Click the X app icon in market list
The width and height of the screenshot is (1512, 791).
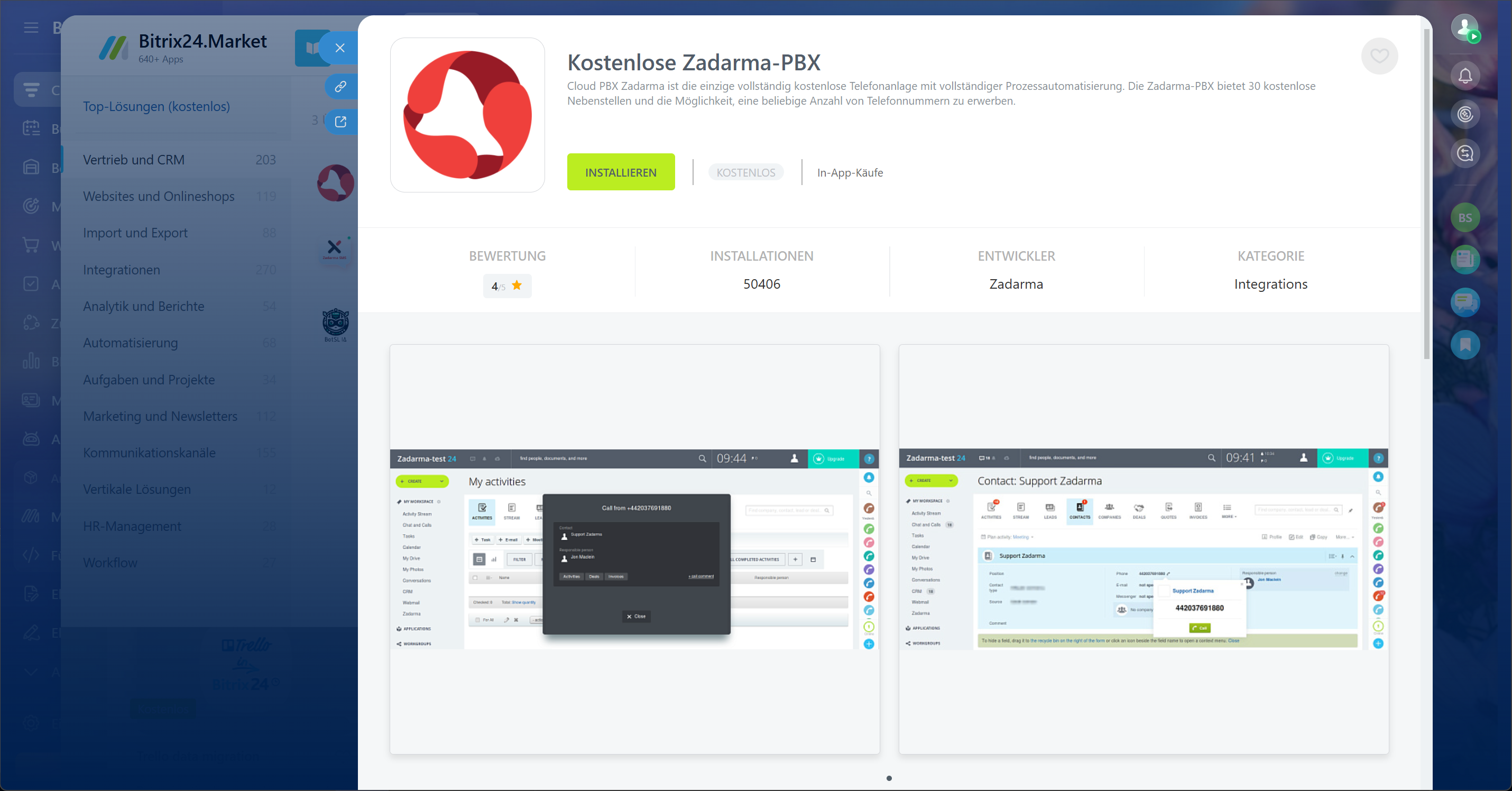click(335, 249)
